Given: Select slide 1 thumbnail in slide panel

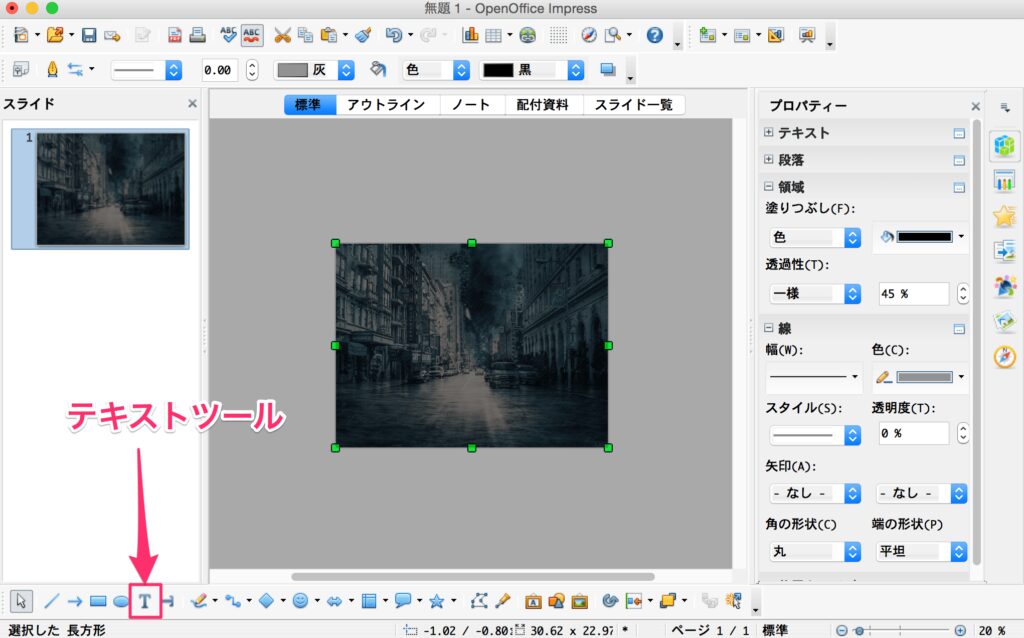Looking at the screenshot, I should coord(110,188).
